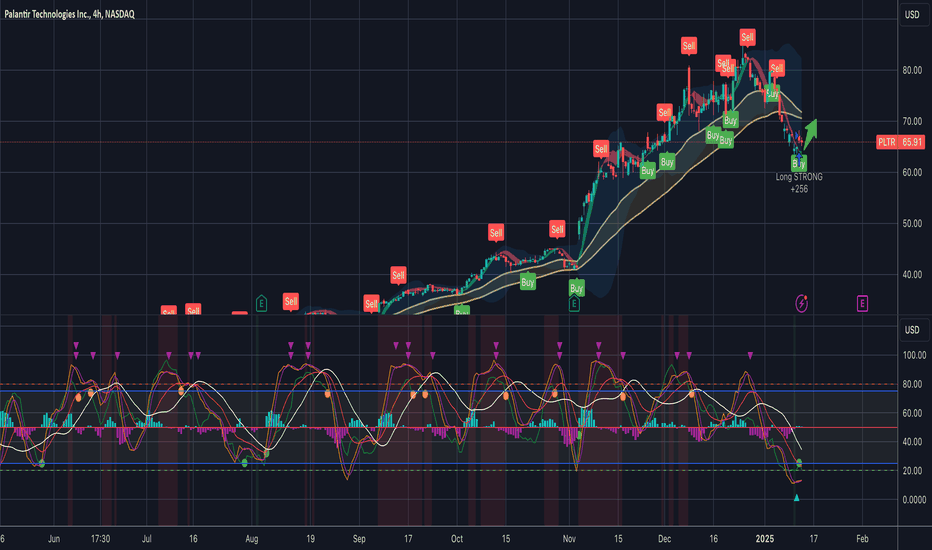
Task: Select the Sell label in early January 2025
Action: 776,68
